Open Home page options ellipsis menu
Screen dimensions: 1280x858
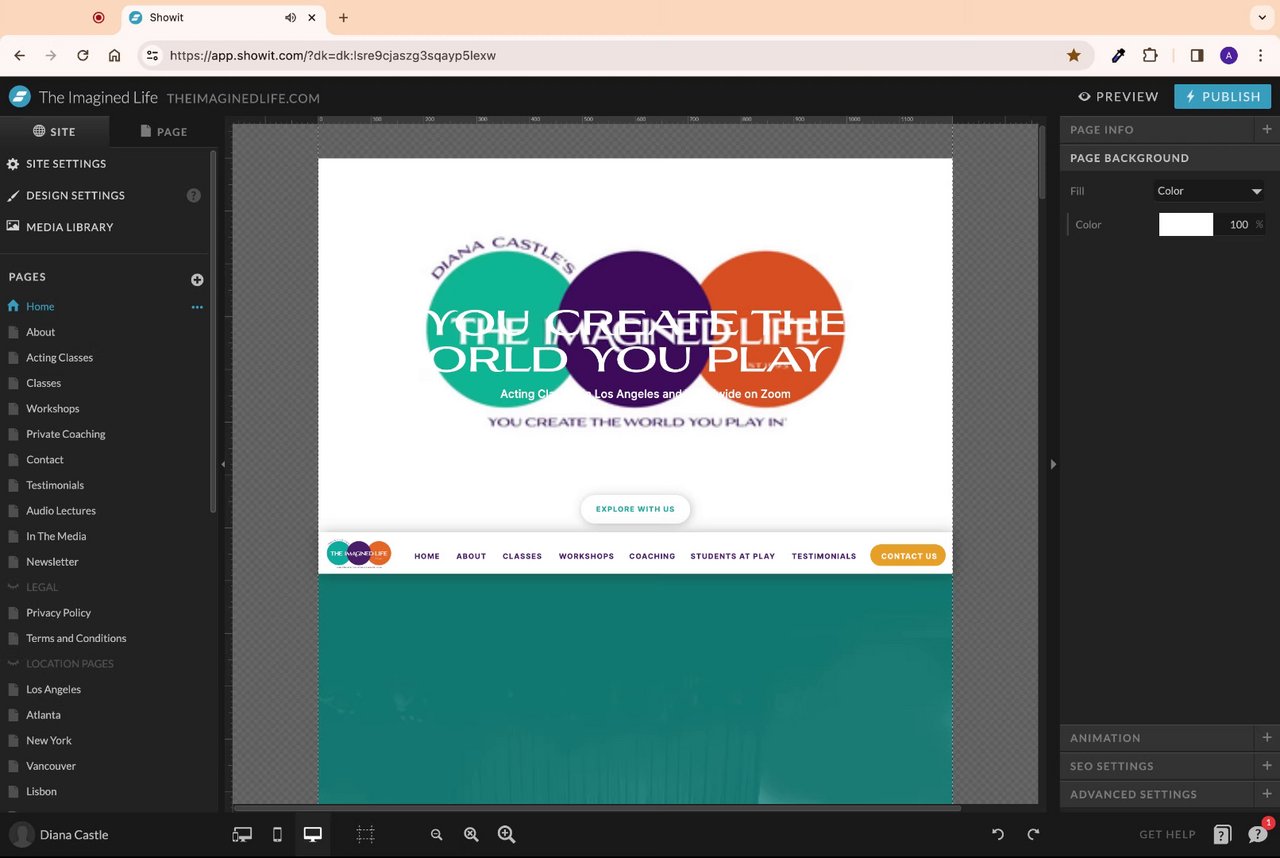[x=197, y=307]
